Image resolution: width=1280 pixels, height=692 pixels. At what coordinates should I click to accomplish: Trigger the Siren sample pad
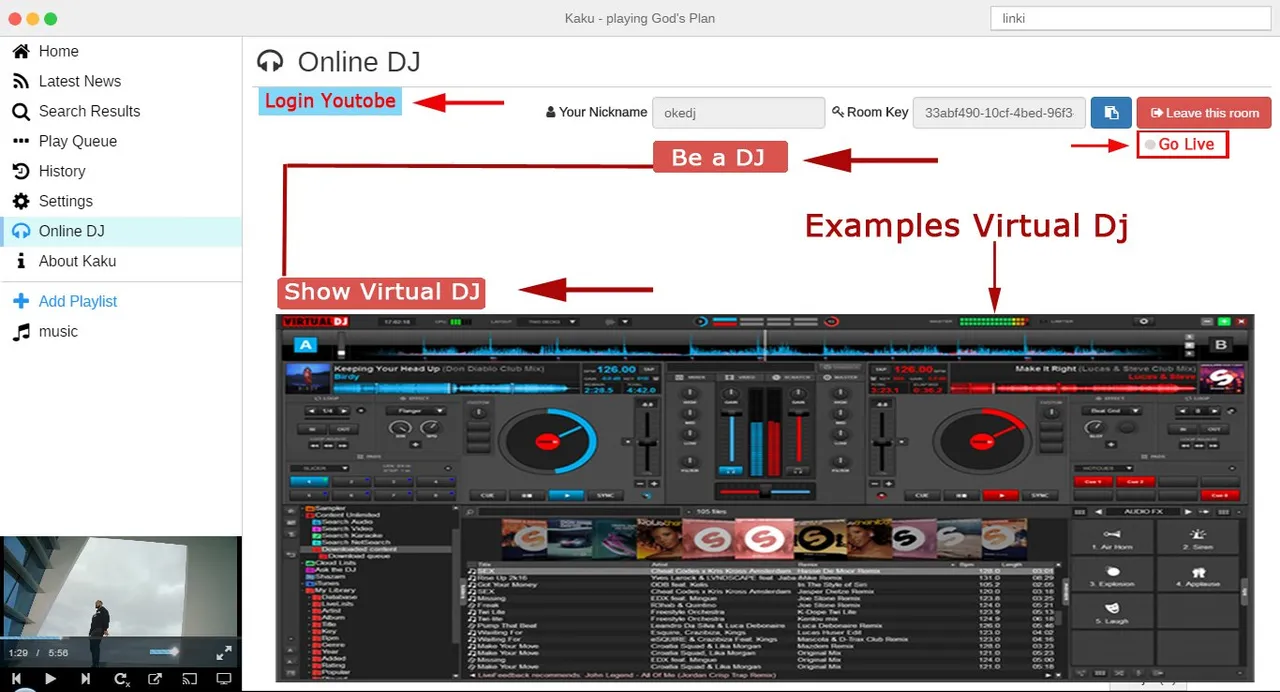pyautogui.click(x=1197, y=538)
